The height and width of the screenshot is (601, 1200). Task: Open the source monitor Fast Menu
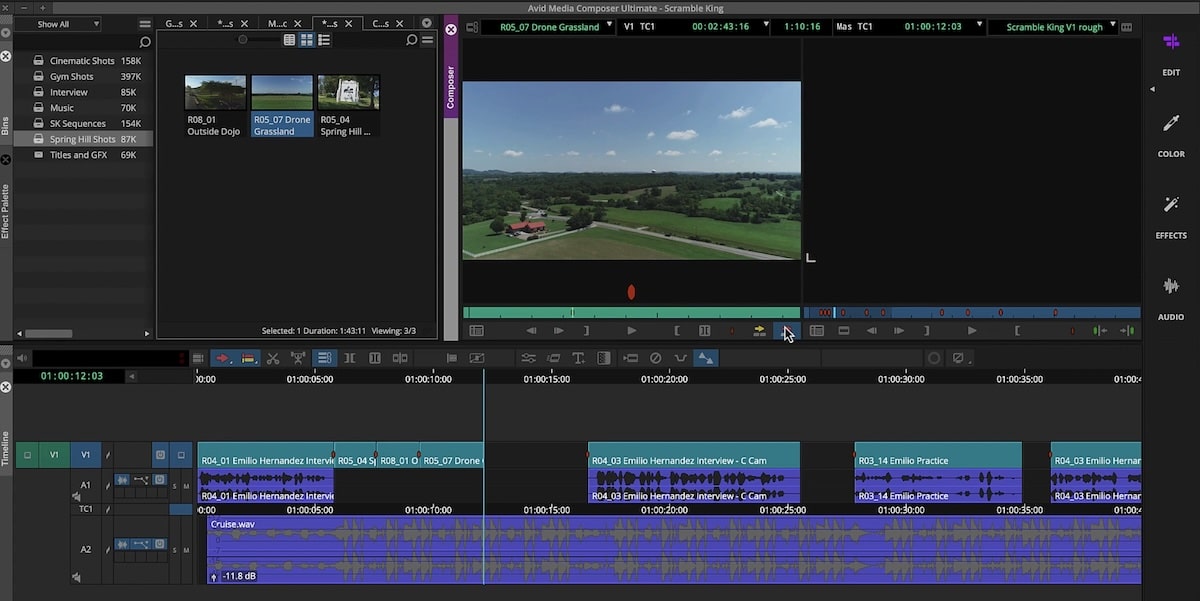point(477,331)
